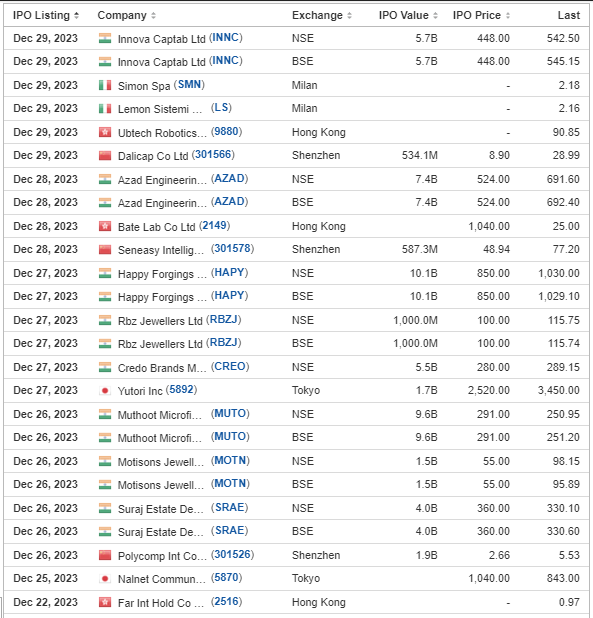
Task: Open 5870 ticker link
Action: click(x=226, y=578)
